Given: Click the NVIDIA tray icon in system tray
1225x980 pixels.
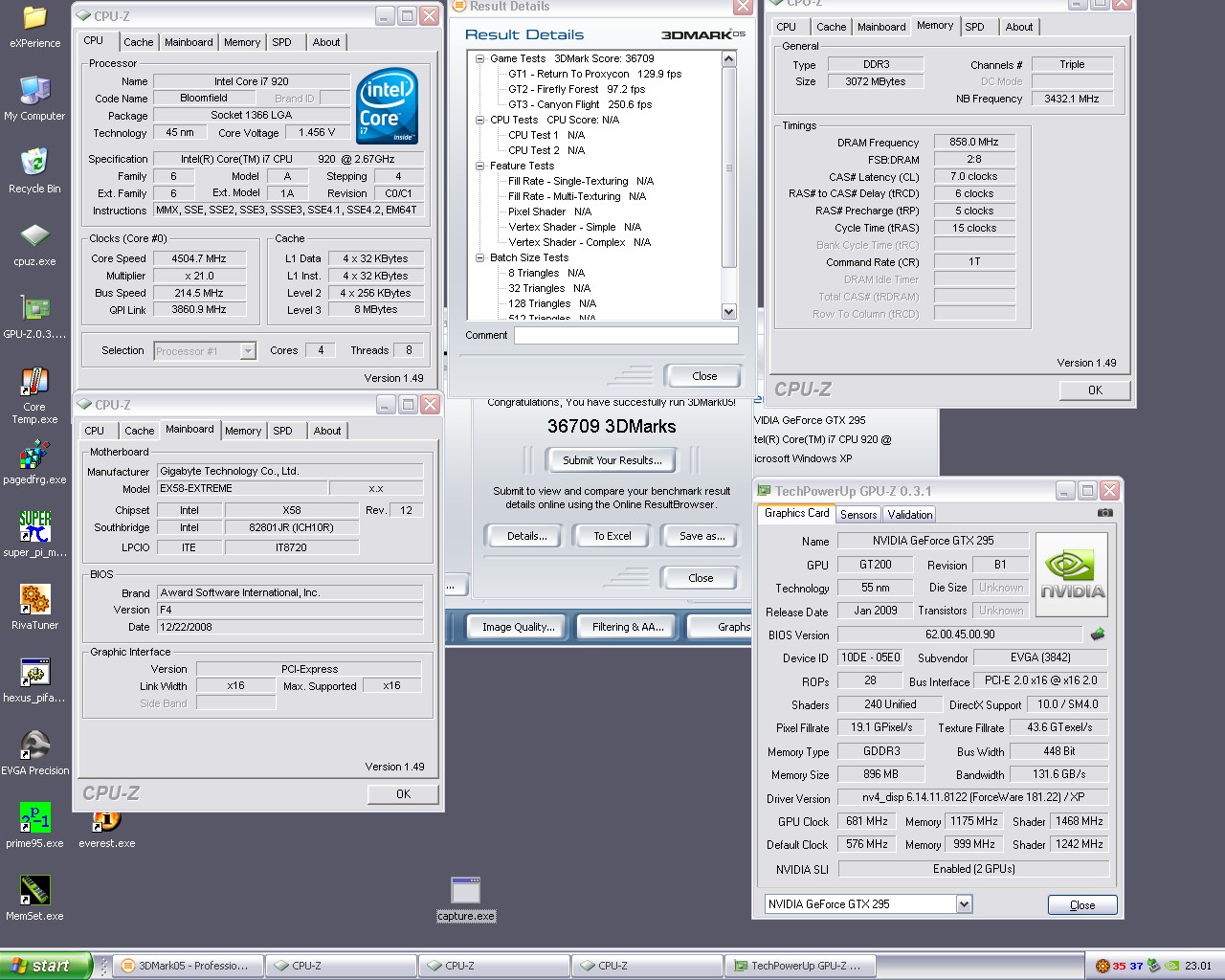Looking at the screenshot, I should [1172, 966].
